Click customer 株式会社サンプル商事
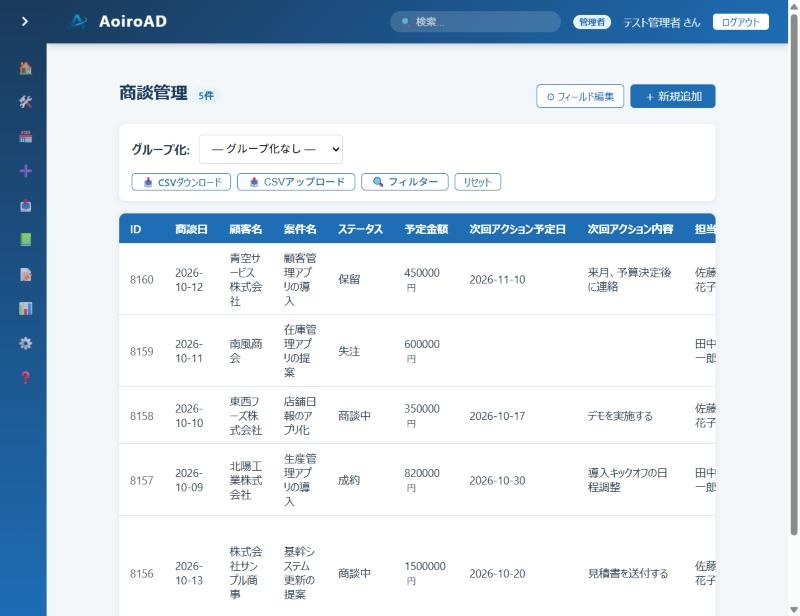800x616 pixels. [x=246, y=573]
